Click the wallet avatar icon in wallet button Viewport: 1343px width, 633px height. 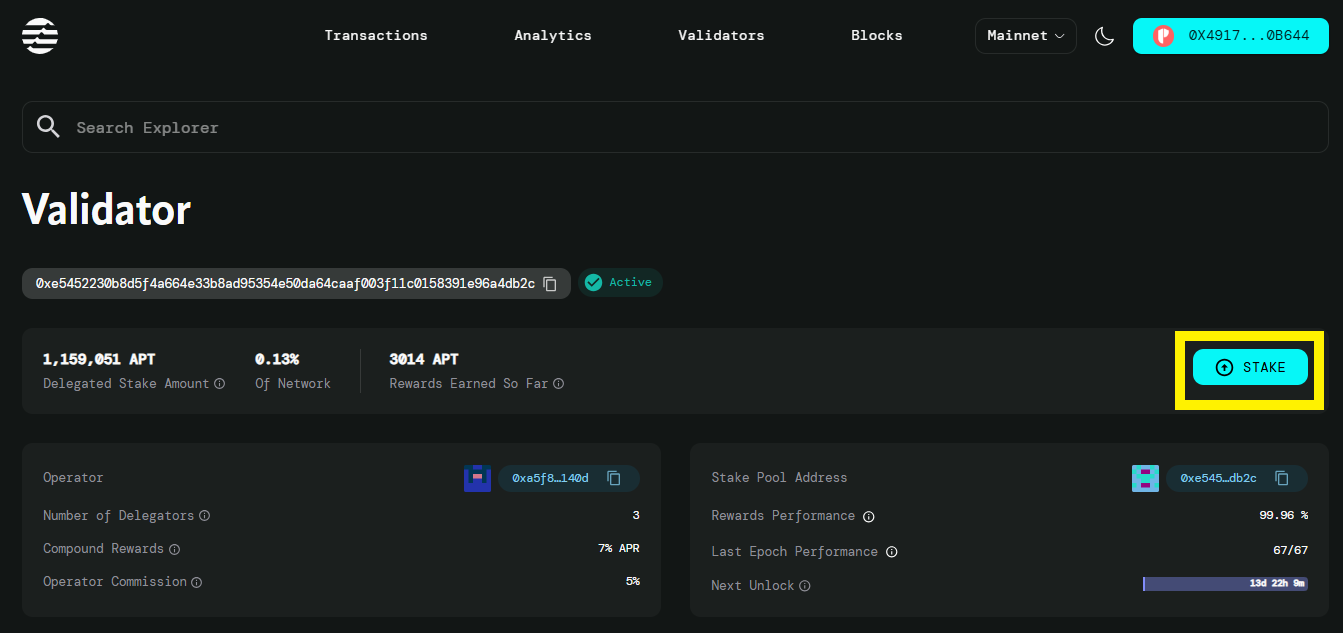1163,36
